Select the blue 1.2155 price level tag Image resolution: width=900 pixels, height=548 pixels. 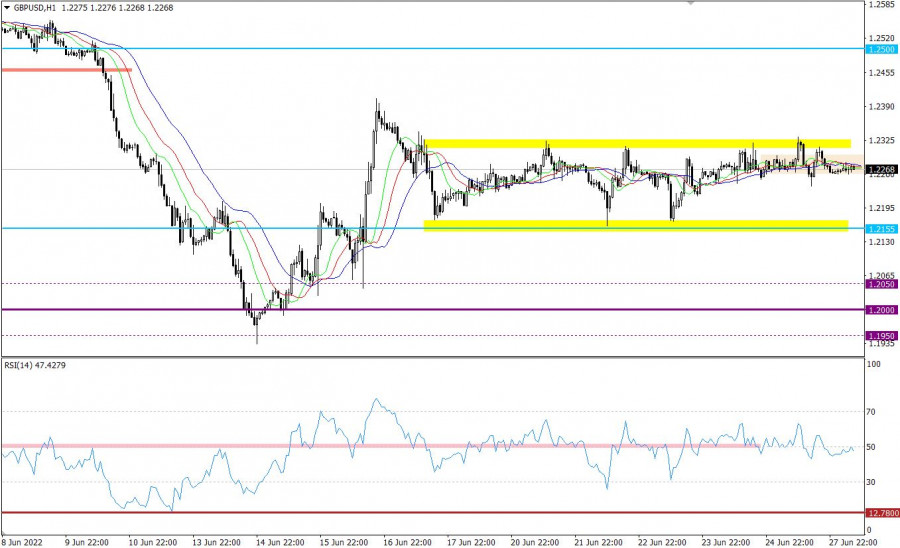coord(882,229)
